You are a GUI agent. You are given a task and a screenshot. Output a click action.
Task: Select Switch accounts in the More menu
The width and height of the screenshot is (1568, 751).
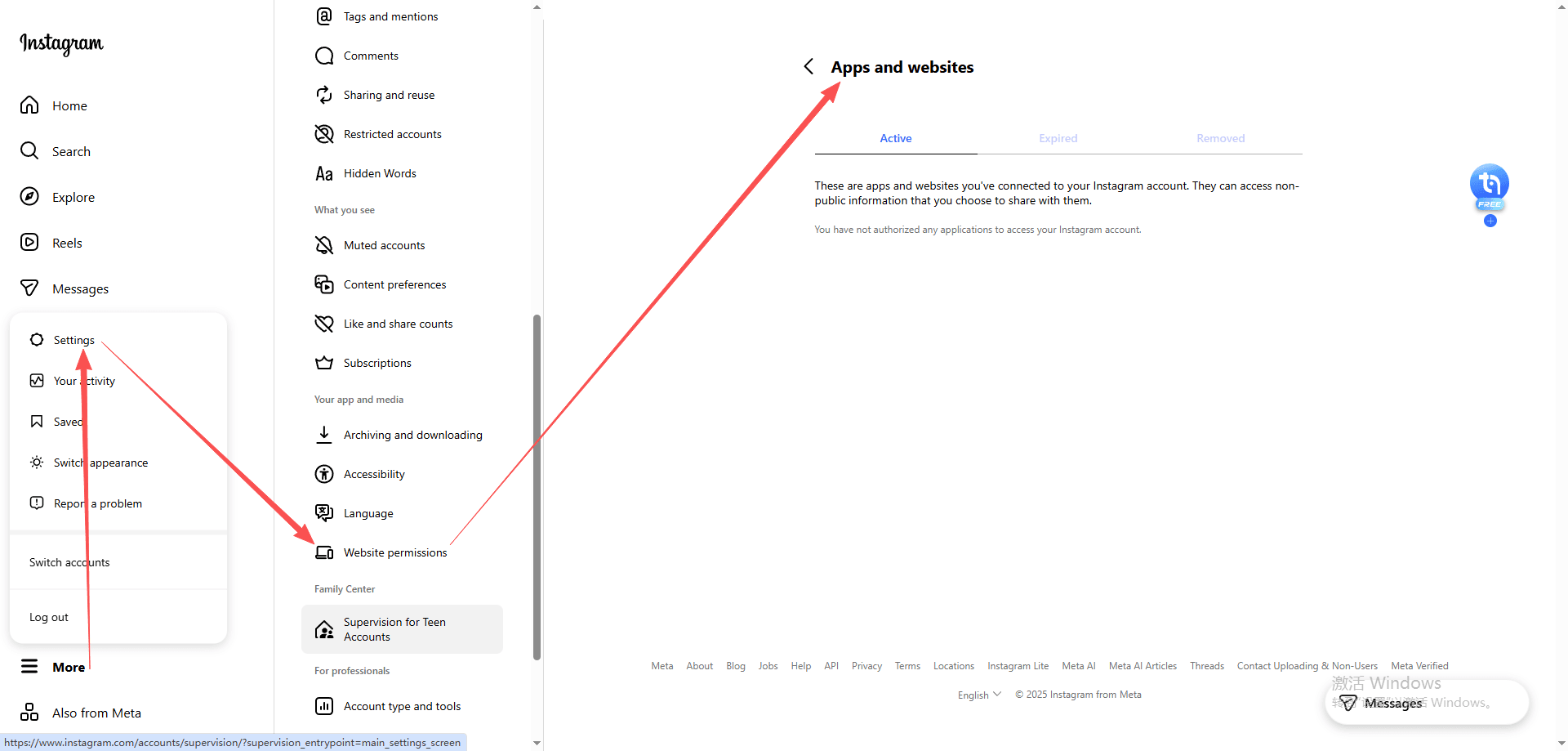point(118,562)
